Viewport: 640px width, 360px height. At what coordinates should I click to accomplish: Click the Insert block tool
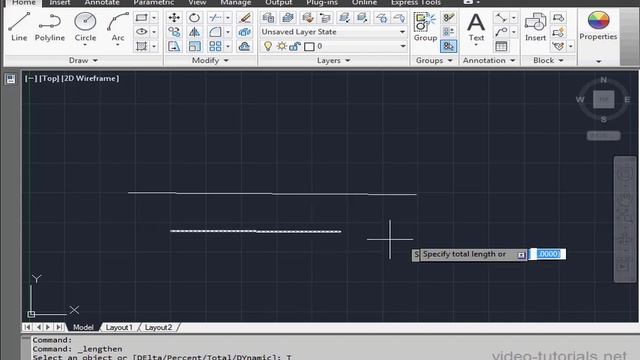(535, 27)
